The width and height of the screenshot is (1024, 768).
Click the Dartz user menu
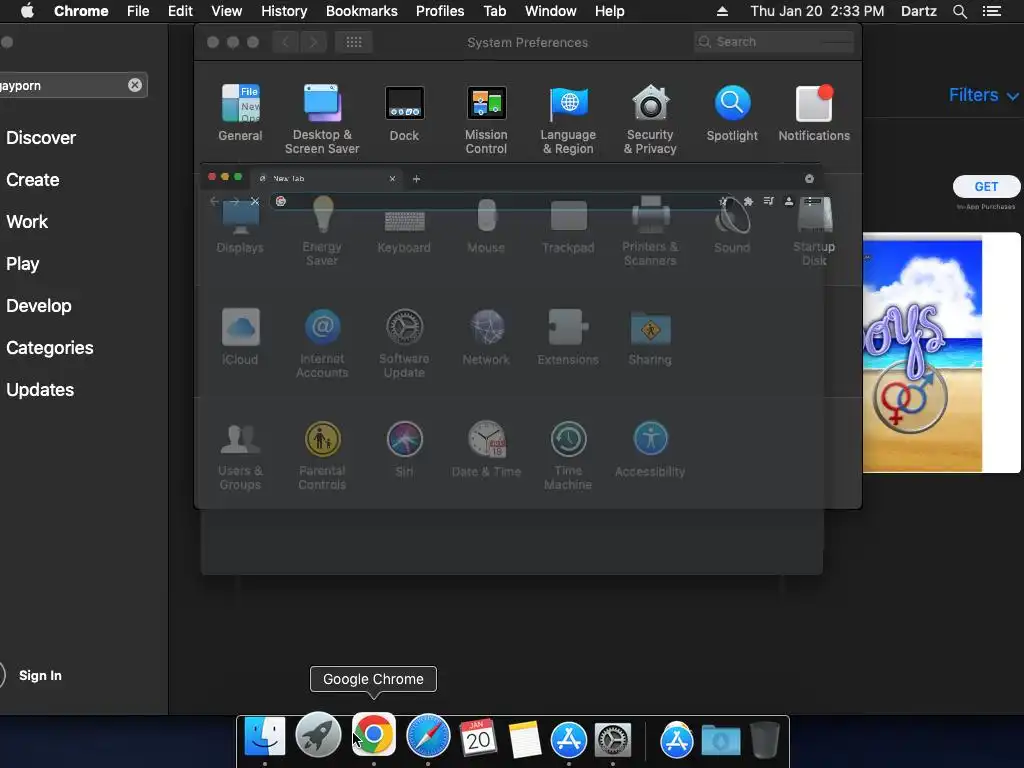click(919, 11)
